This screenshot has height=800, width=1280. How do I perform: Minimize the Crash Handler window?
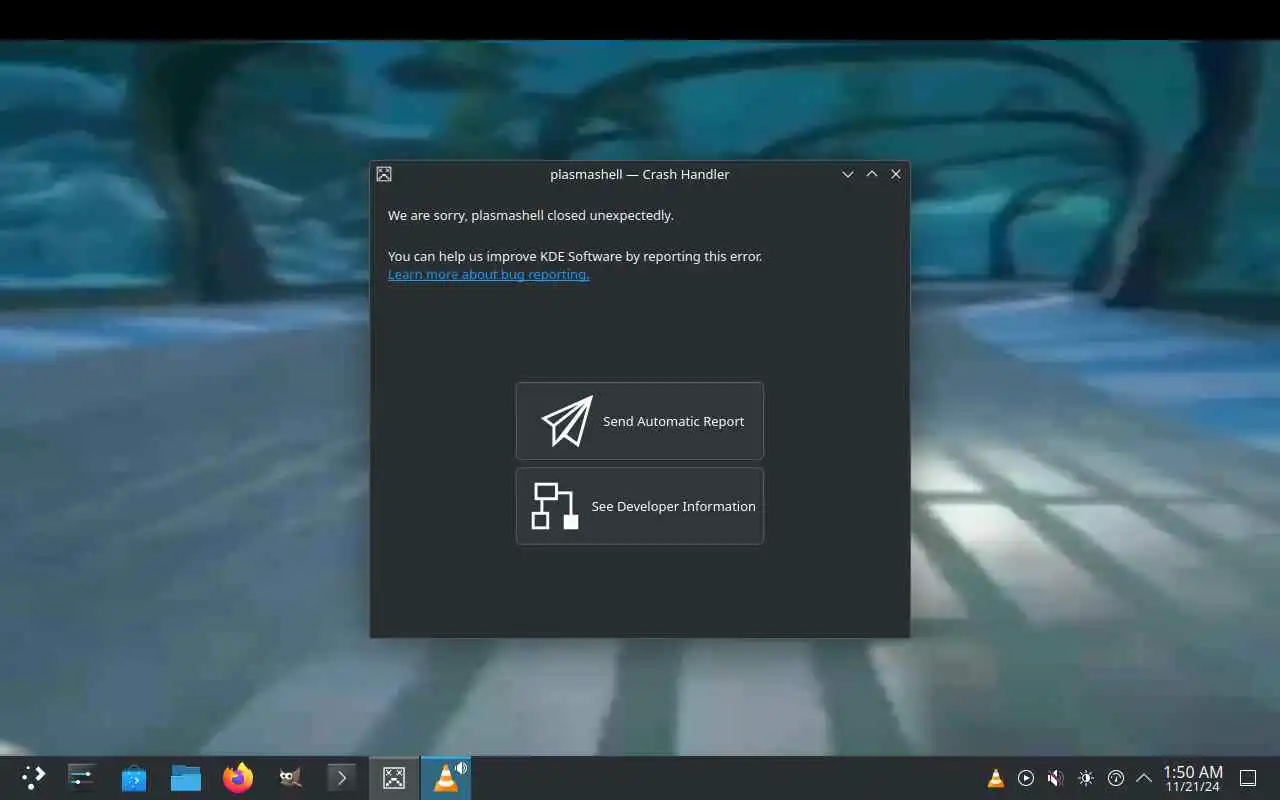(x=848, y=174)
